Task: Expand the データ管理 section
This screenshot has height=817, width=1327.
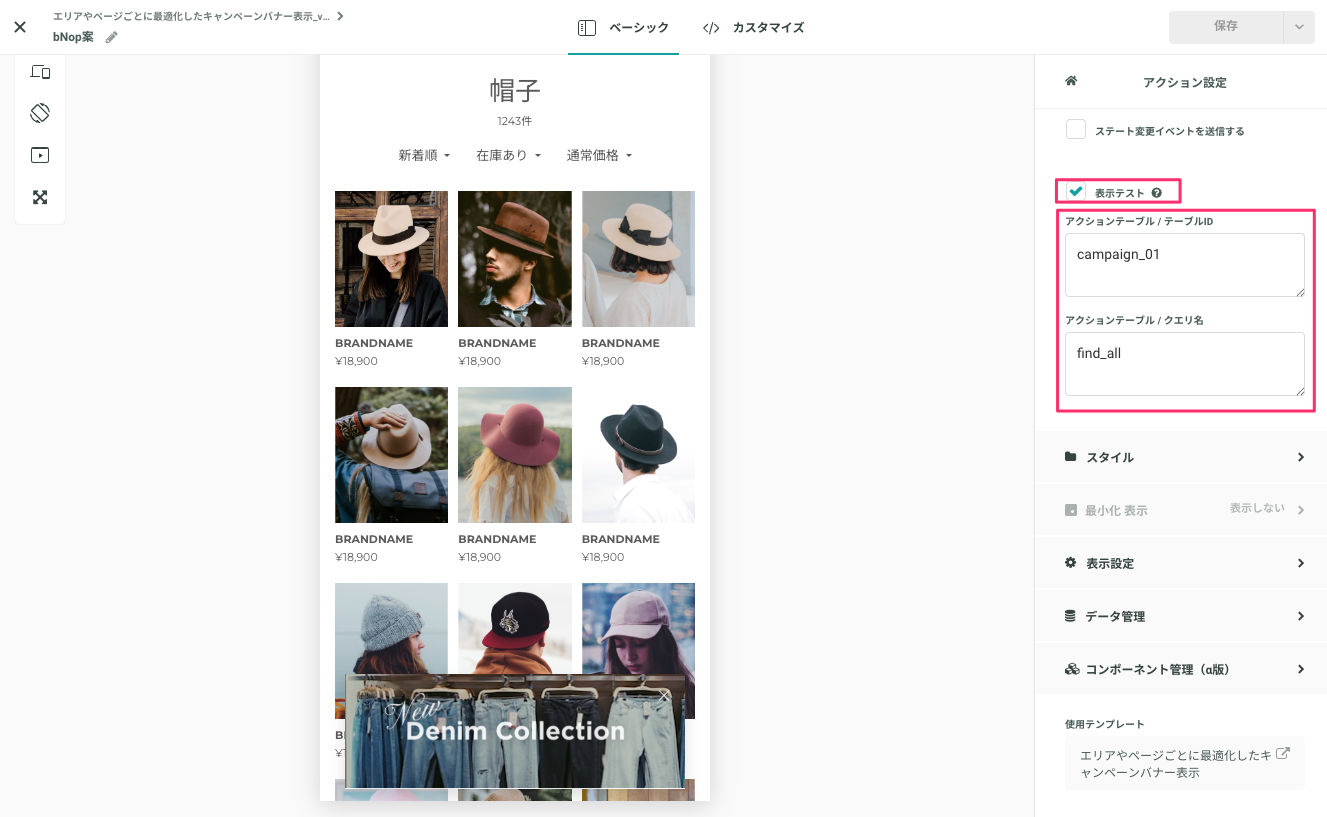Action: tap(1181, 616)
